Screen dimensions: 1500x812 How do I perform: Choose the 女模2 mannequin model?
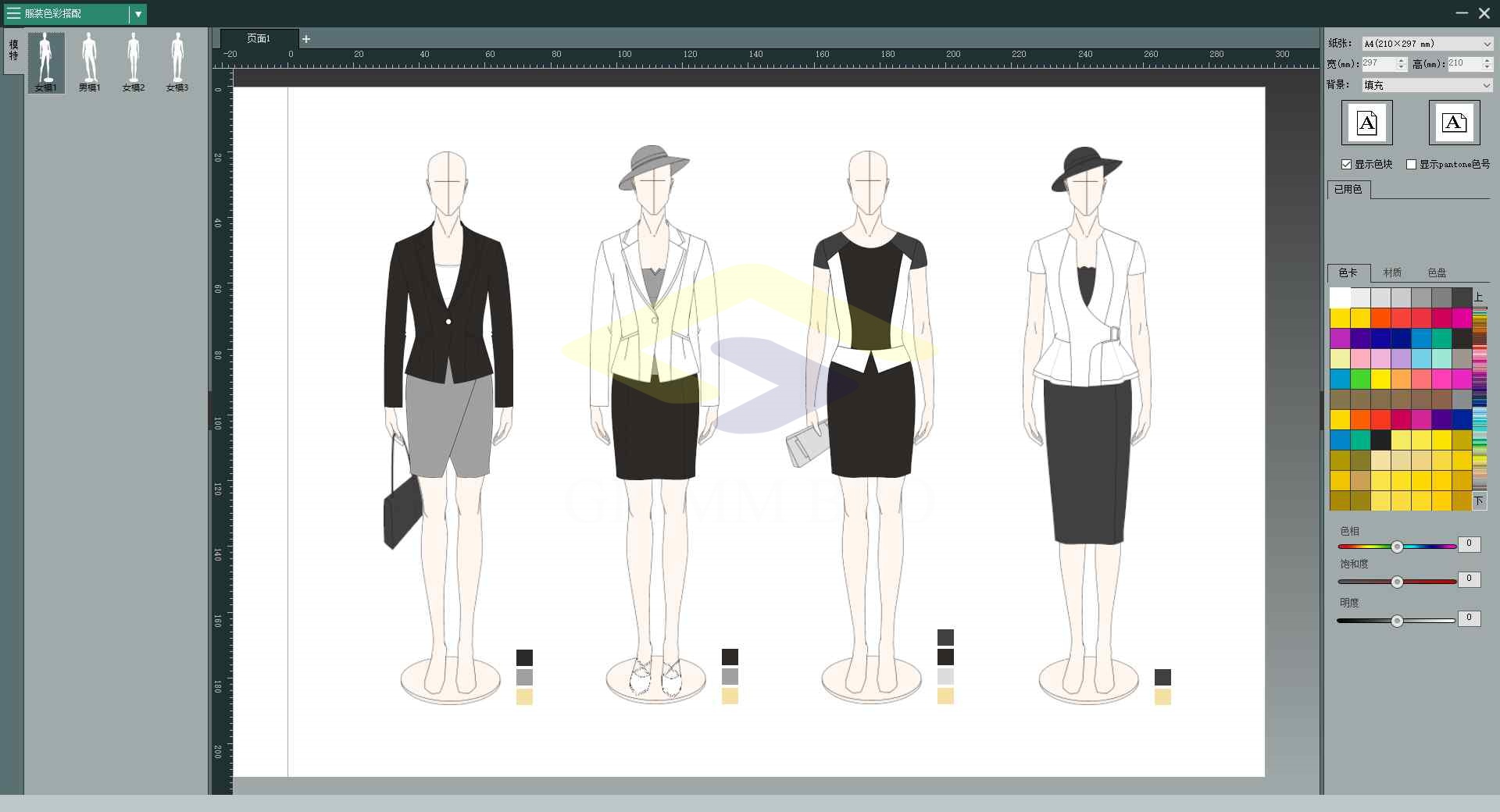point(134,62)
